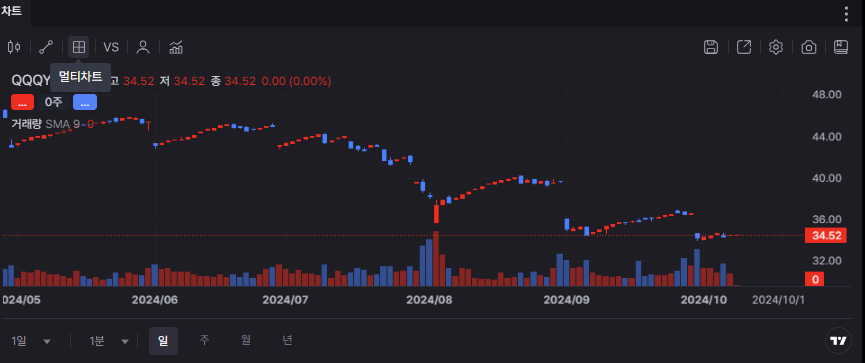Click the 거래량 volume indicator label
The image size is (865, 363).
[26, 124]
